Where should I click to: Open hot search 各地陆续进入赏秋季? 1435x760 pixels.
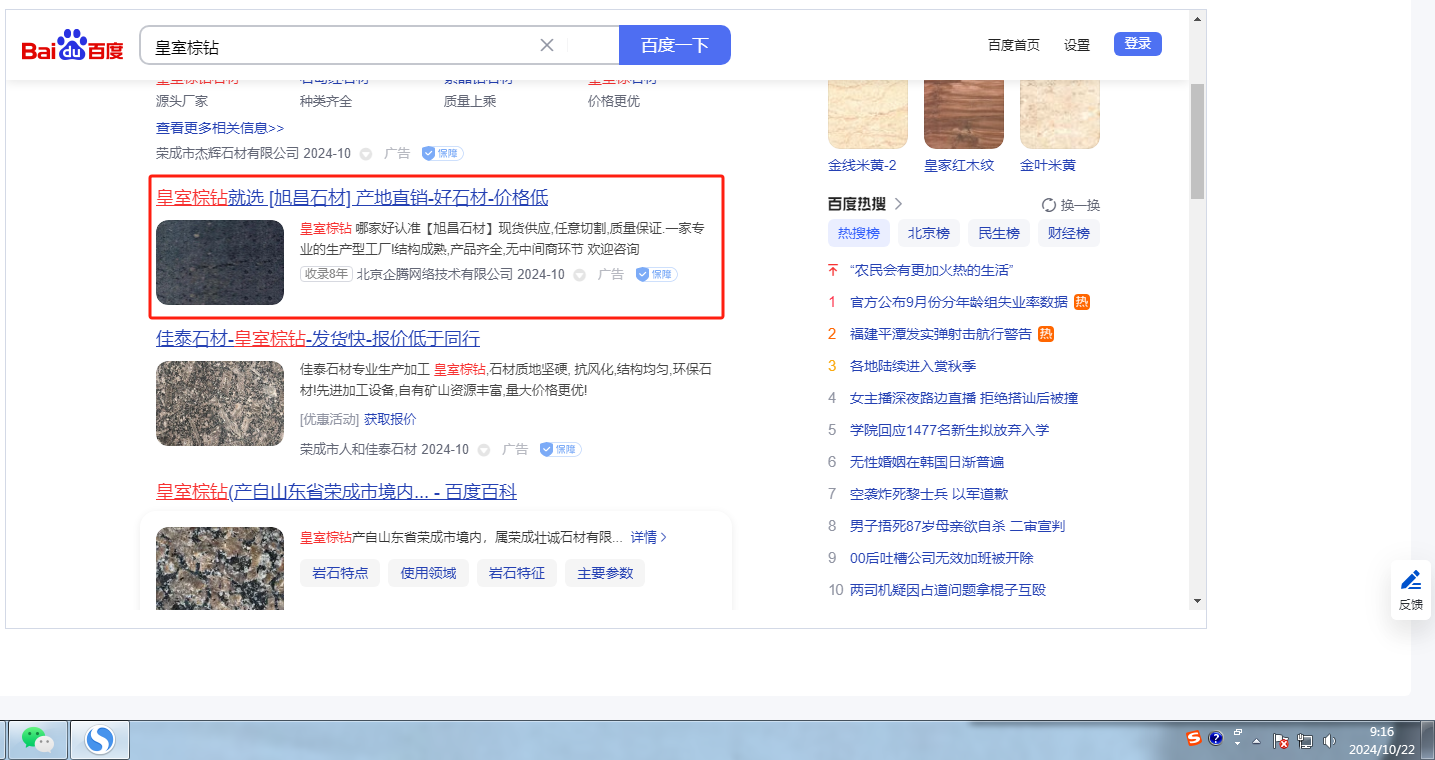tap(913, 366)
